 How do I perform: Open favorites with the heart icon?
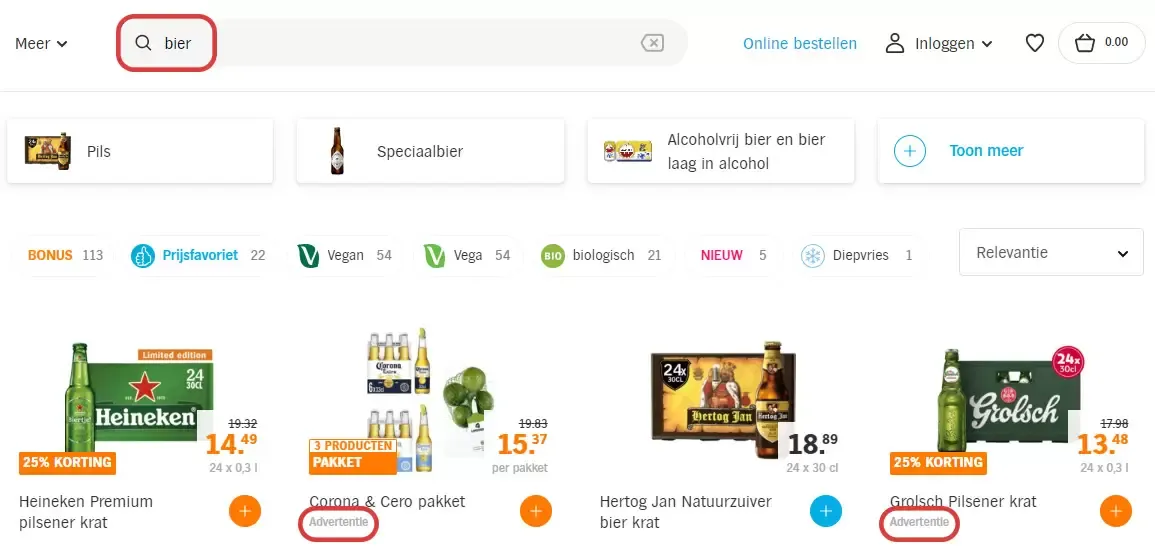[x=1035, y=43]
